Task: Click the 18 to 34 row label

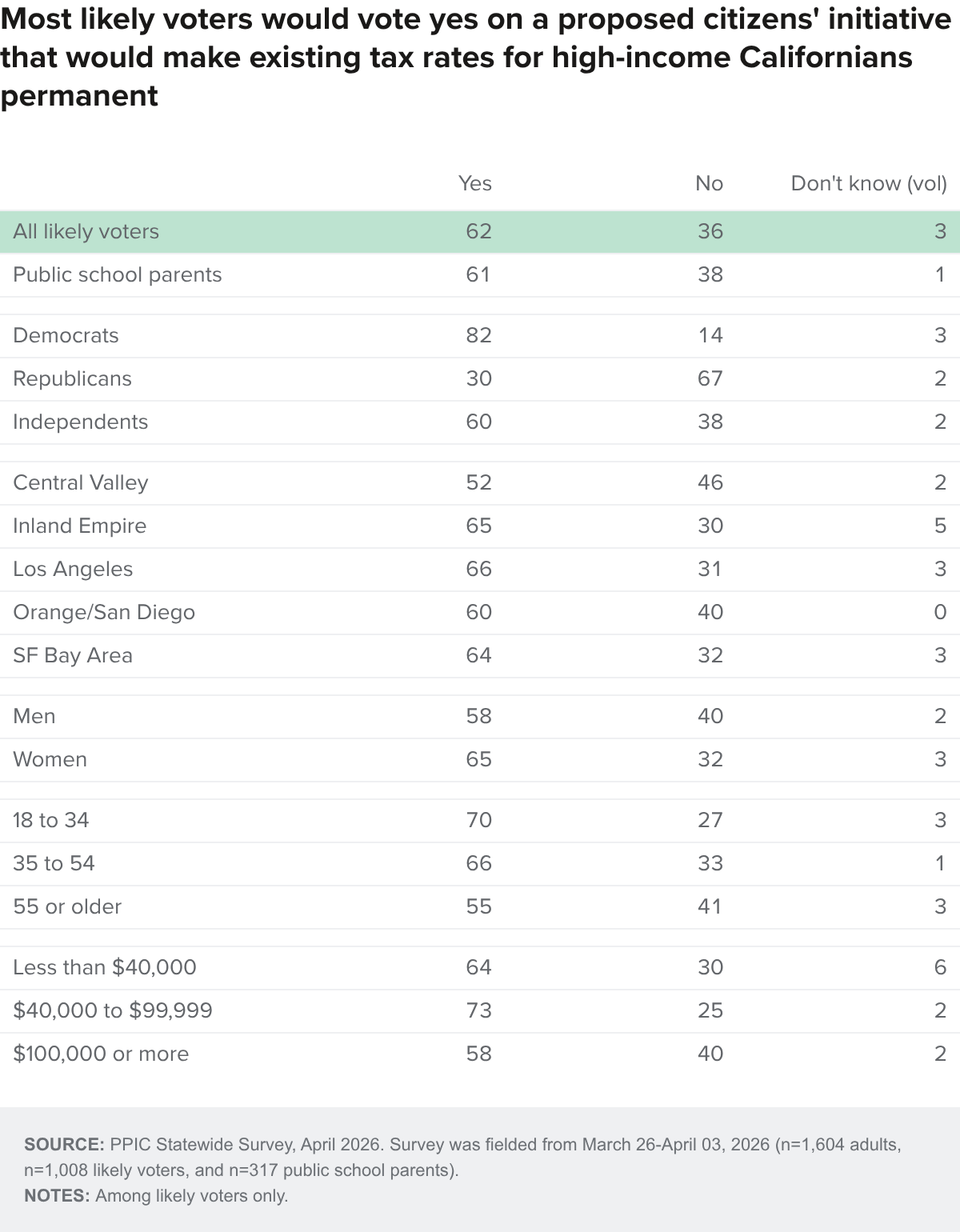Action: 51,820
